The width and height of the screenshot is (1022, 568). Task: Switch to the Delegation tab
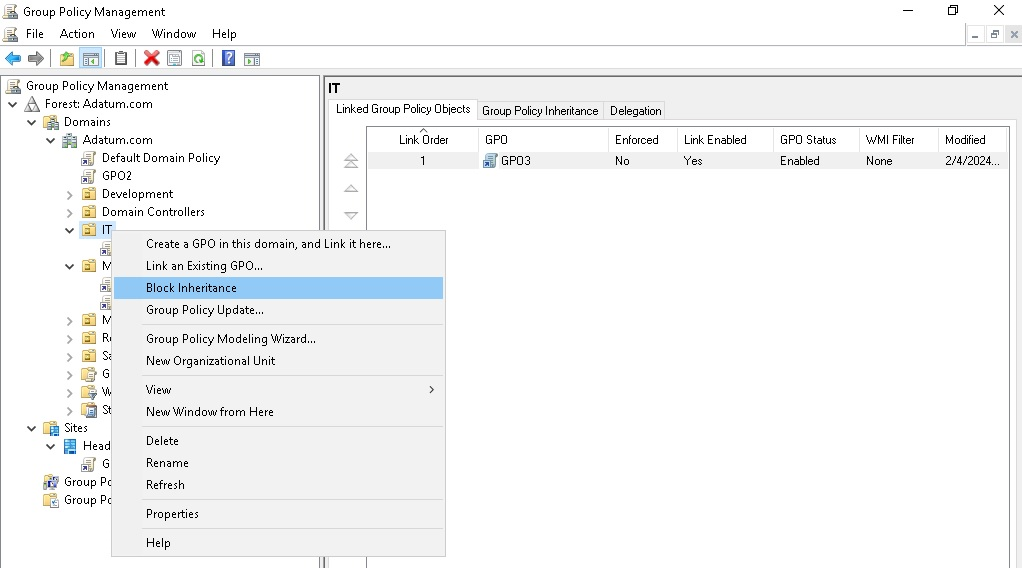(x=635, y=111)
